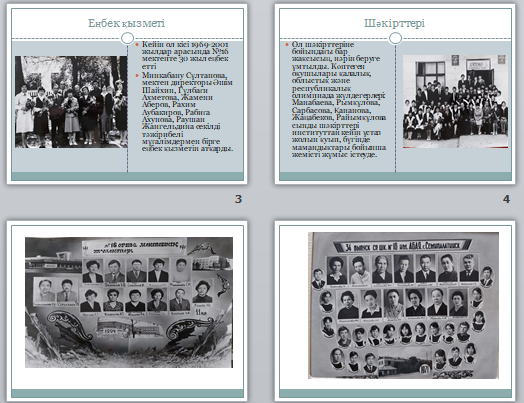Click the bullet starting Кейін ол кісі 1969-2001
The image size is (524, 403).
pyautogui.click(x=185, y=55)
